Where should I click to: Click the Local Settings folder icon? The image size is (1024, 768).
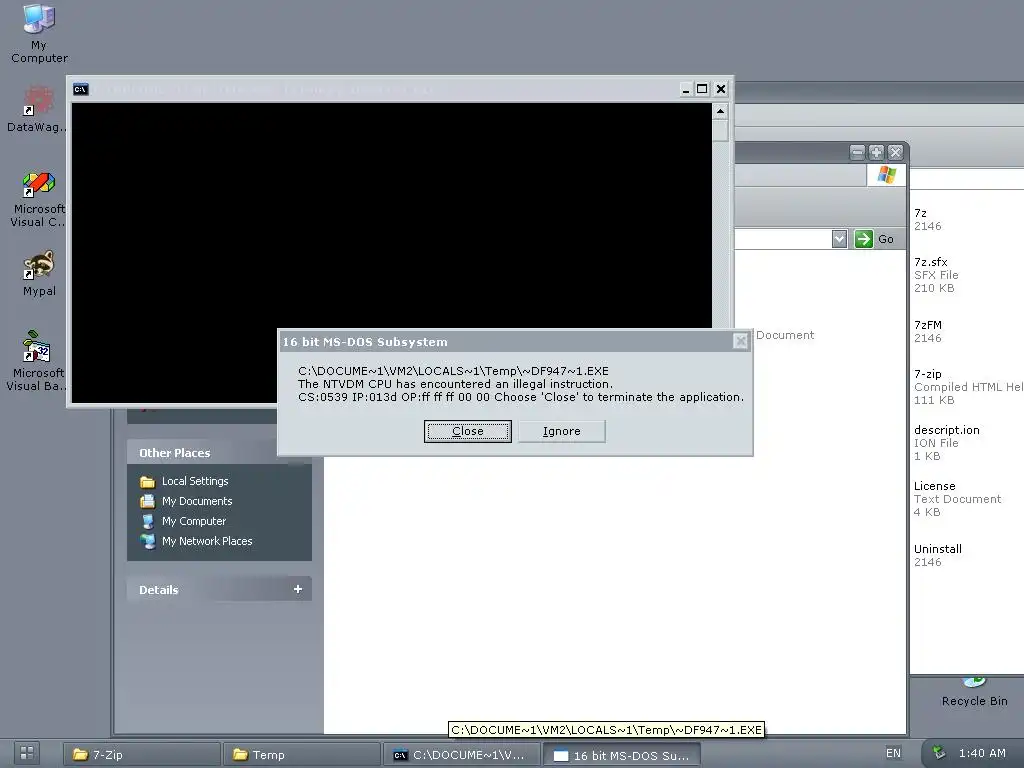148,481
